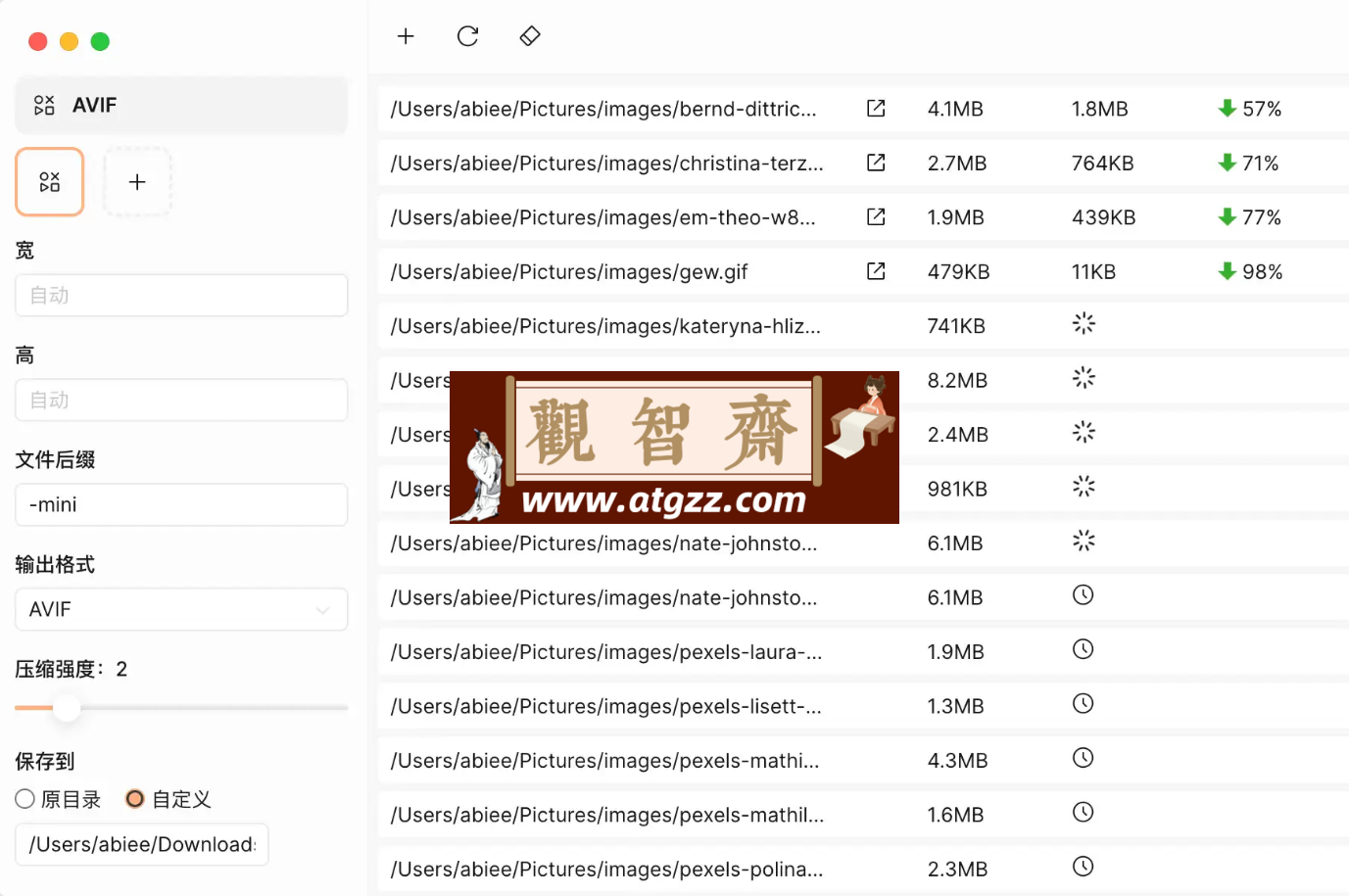Image resolution: width=1349 pixels, height=896 pixels.
Task: Click the spinner next to 981KB
Action: pos(1084,487)
